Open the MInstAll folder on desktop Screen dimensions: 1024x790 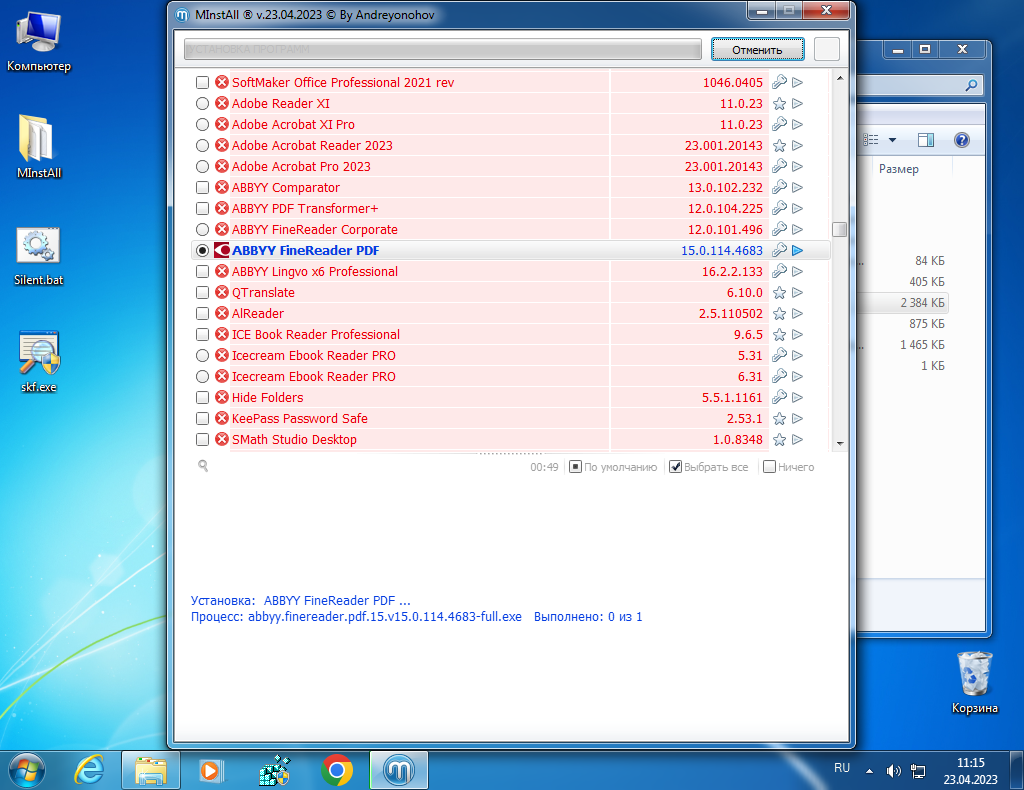point(39,146)
